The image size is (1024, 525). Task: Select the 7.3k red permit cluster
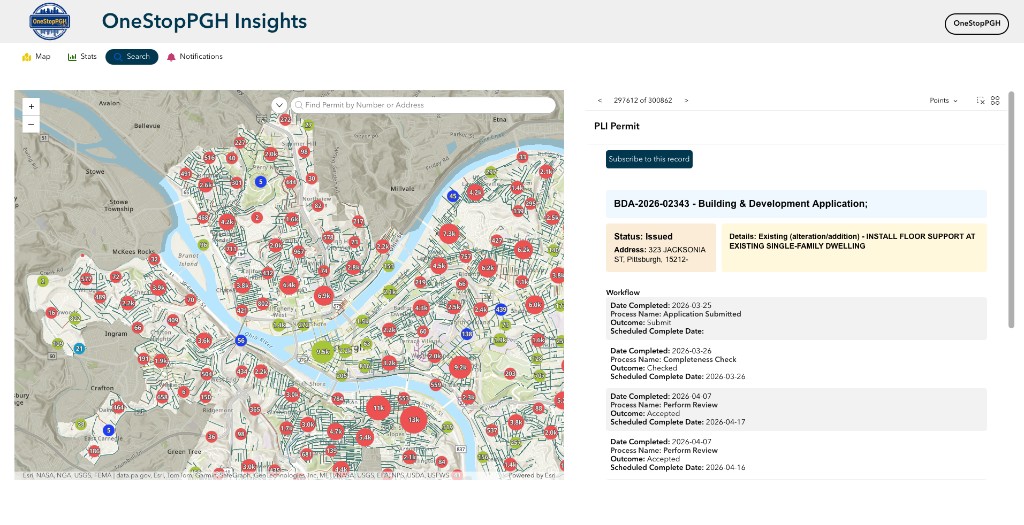pos(449,233)
